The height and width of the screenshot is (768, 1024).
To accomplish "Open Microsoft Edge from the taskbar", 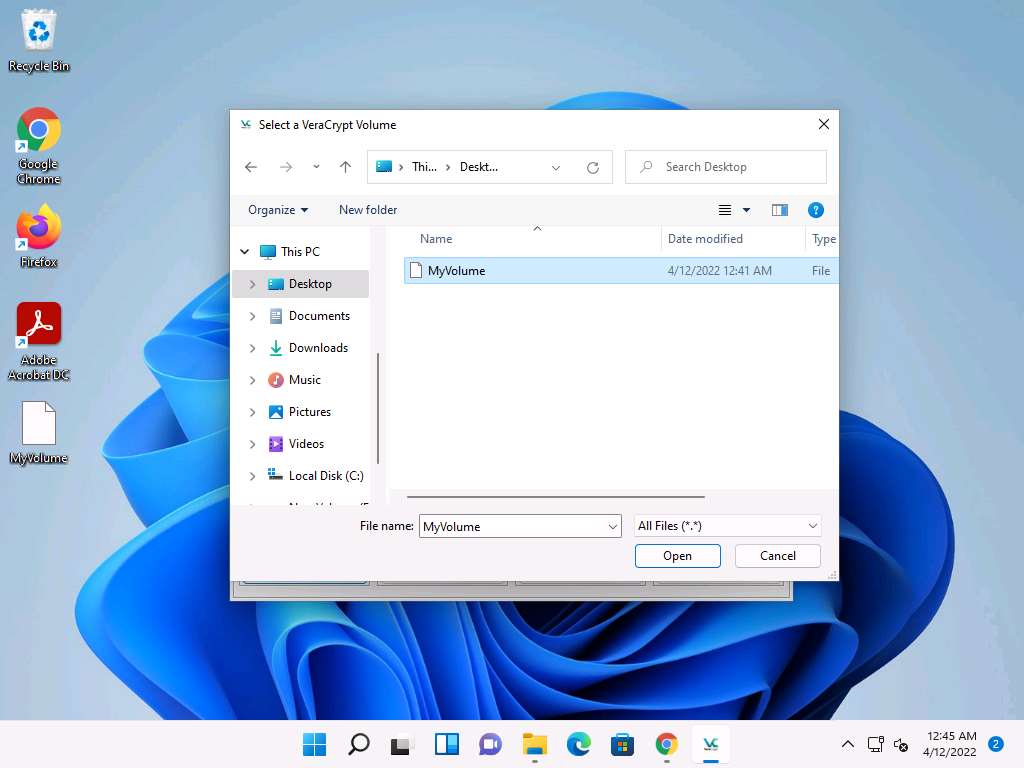I will [579, 744].
